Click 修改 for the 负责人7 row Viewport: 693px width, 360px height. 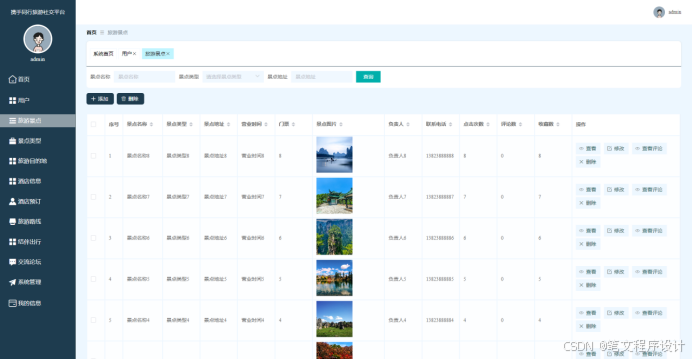(616, 190)
